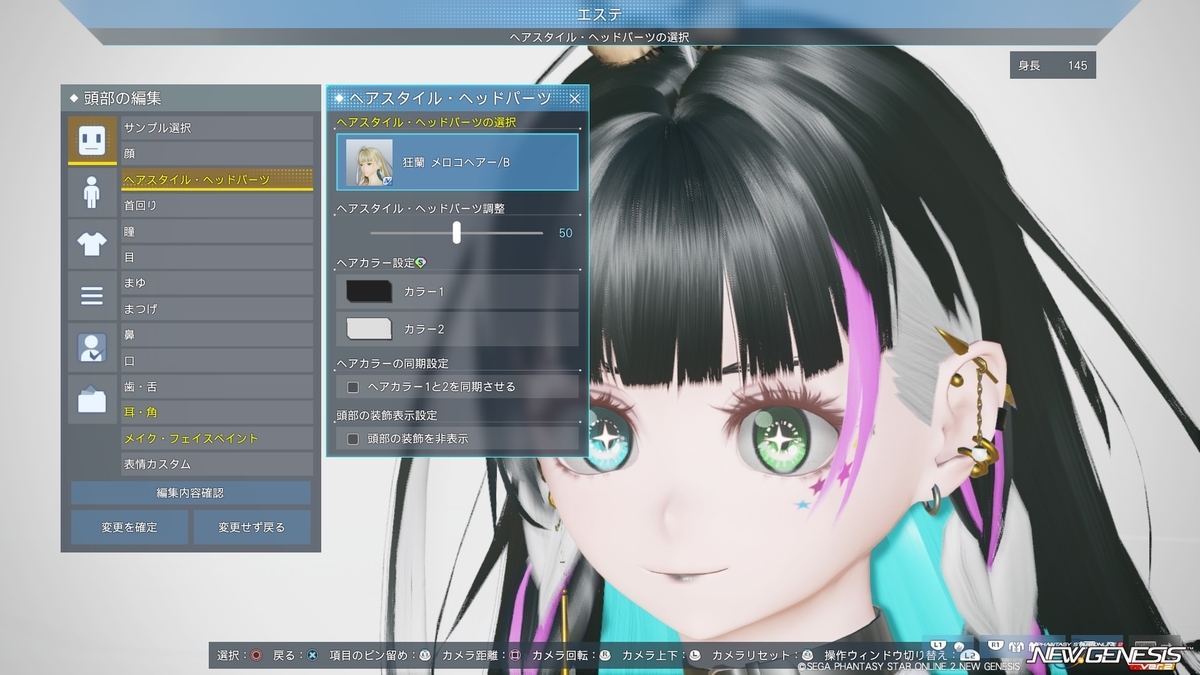The image size is (1200, 675).
Task: Click the 身長 145 height indicator
Action: 1053,66
